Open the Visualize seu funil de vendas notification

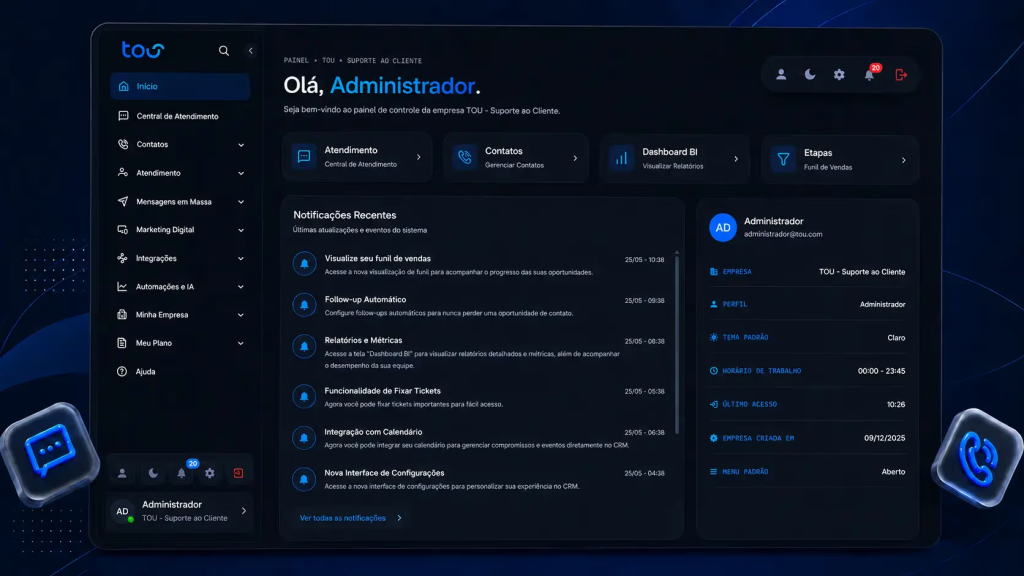(479, 264)
